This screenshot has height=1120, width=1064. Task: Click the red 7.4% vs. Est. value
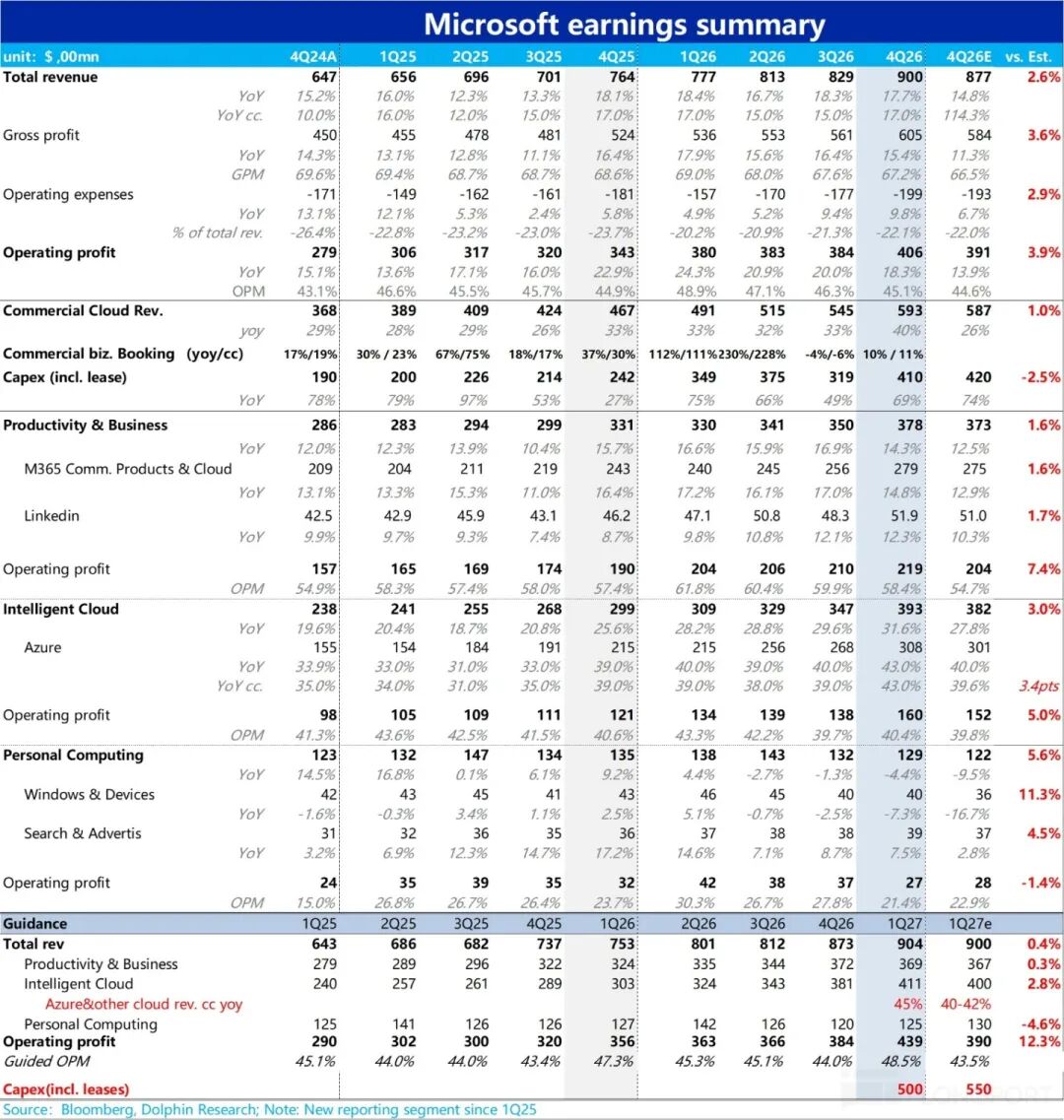pyautogui.click(x=1044, y=569)
